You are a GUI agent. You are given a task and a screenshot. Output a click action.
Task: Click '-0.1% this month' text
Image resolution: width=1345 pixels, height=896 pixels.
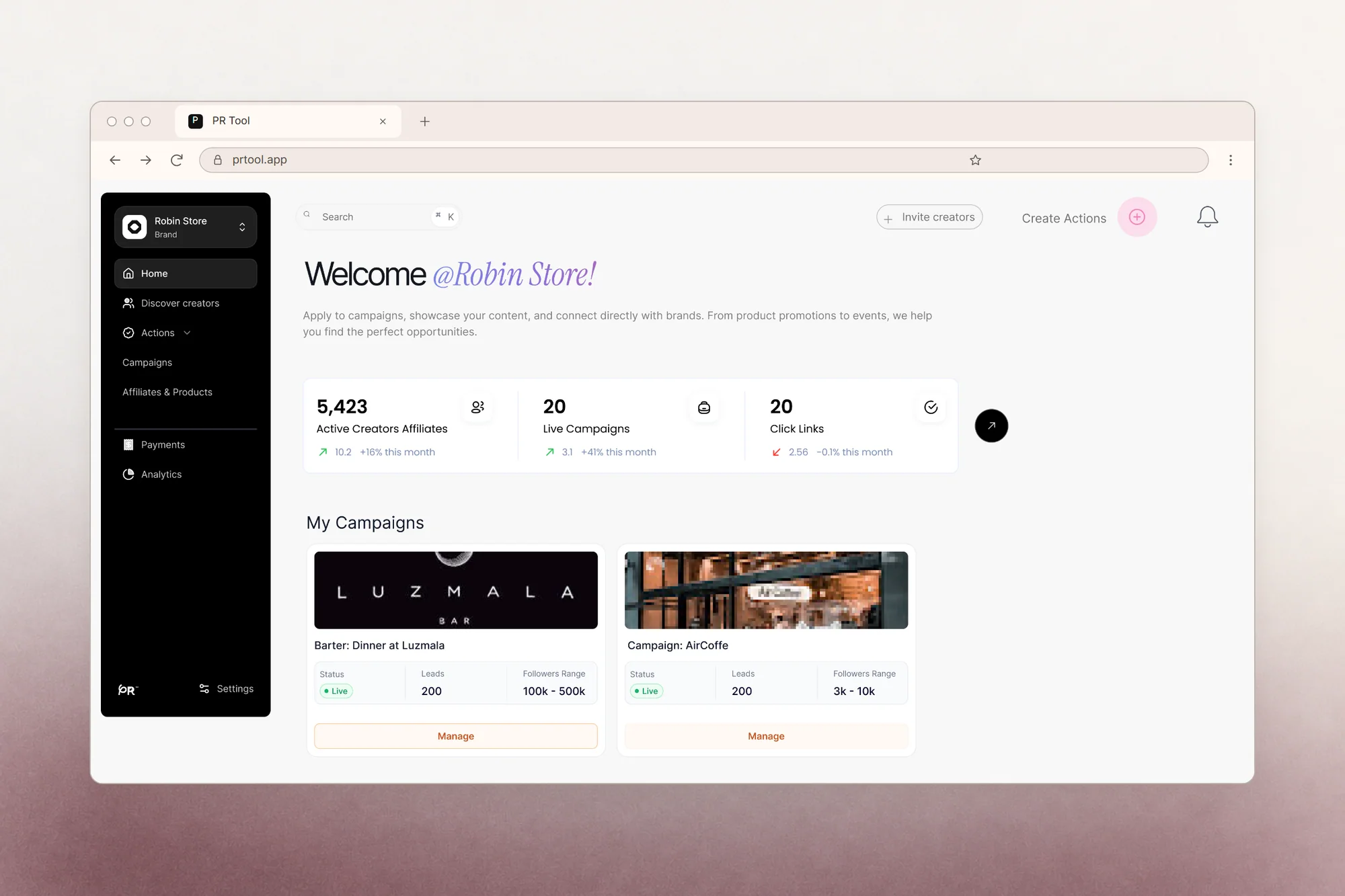point(855,452)
